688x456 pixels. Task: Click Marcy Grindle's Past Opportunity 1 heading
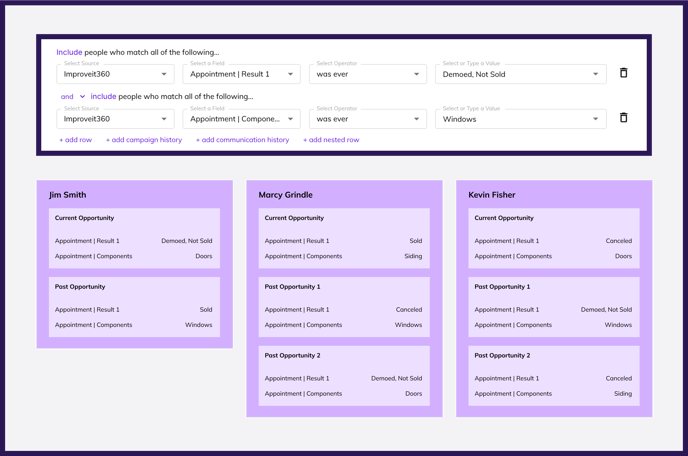pyautogui.click(x=292, y=287)
